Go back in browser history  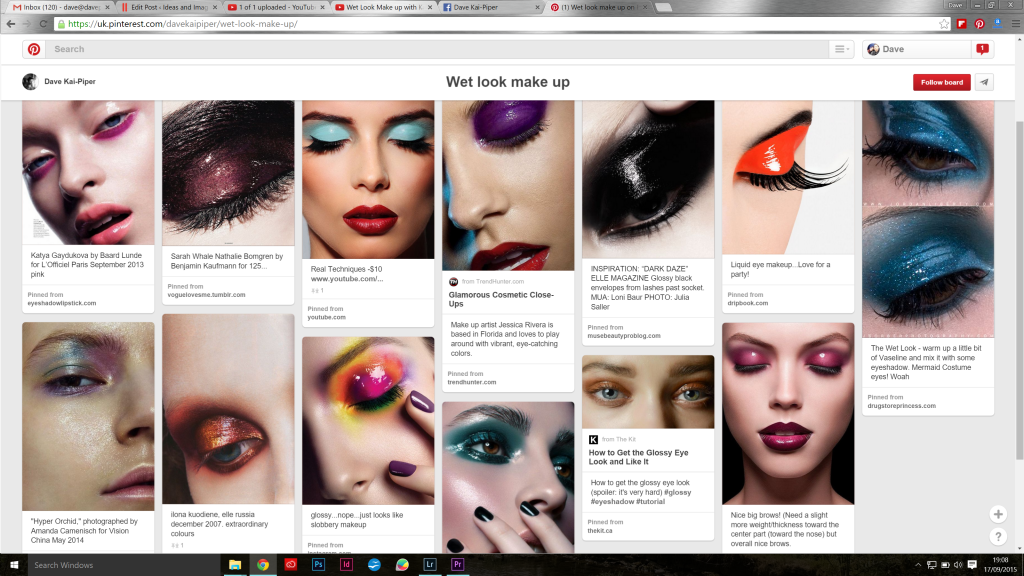click(10, 24)
